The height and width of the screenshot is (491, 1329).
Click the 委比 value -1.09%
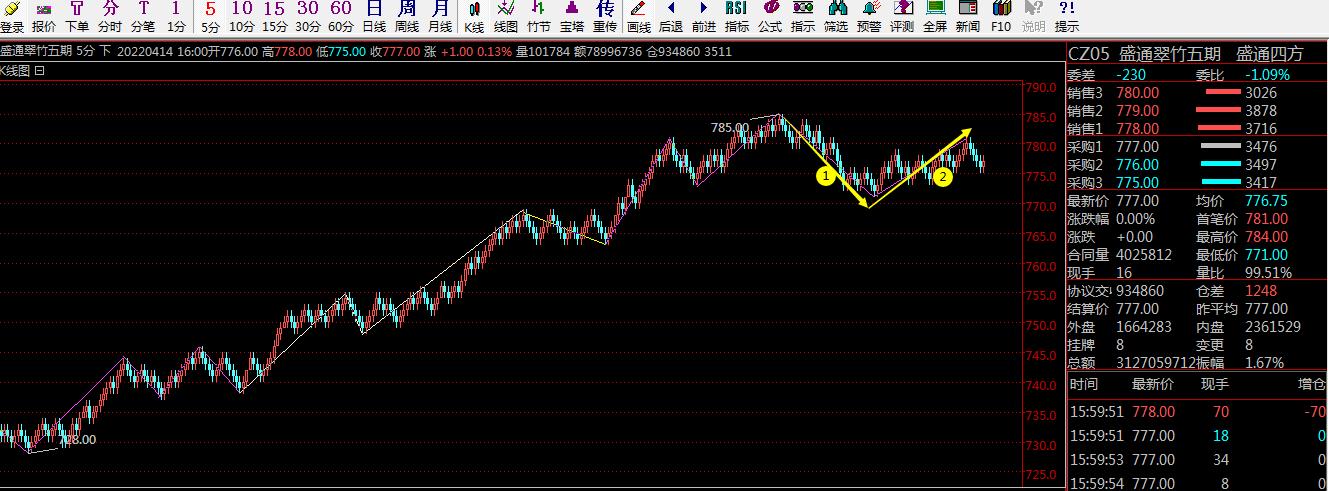coord(1267,75)
